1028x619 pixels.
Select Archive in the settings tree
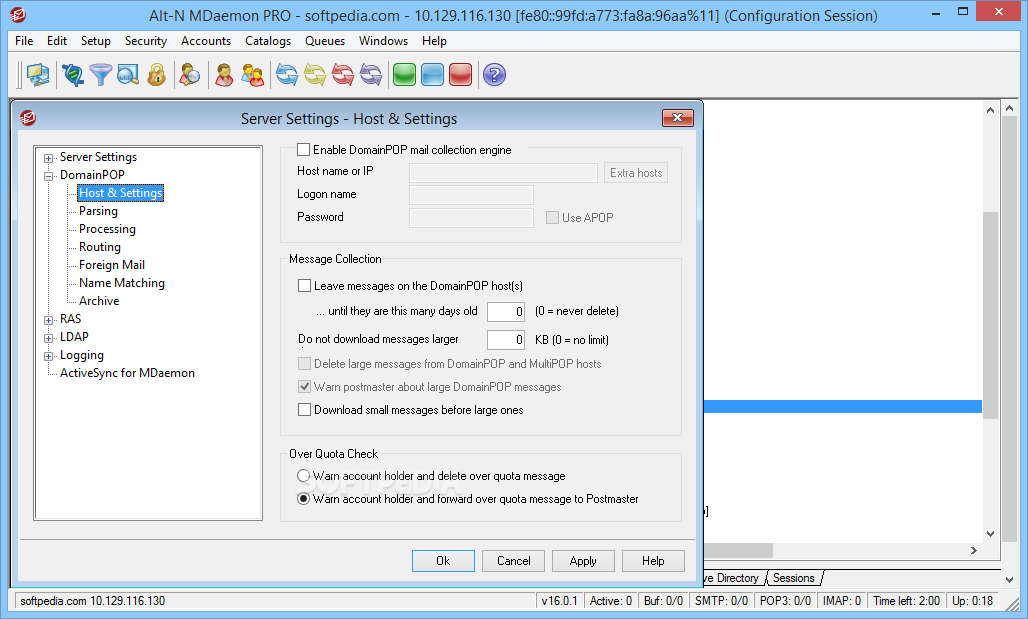[x=99, y=301]
